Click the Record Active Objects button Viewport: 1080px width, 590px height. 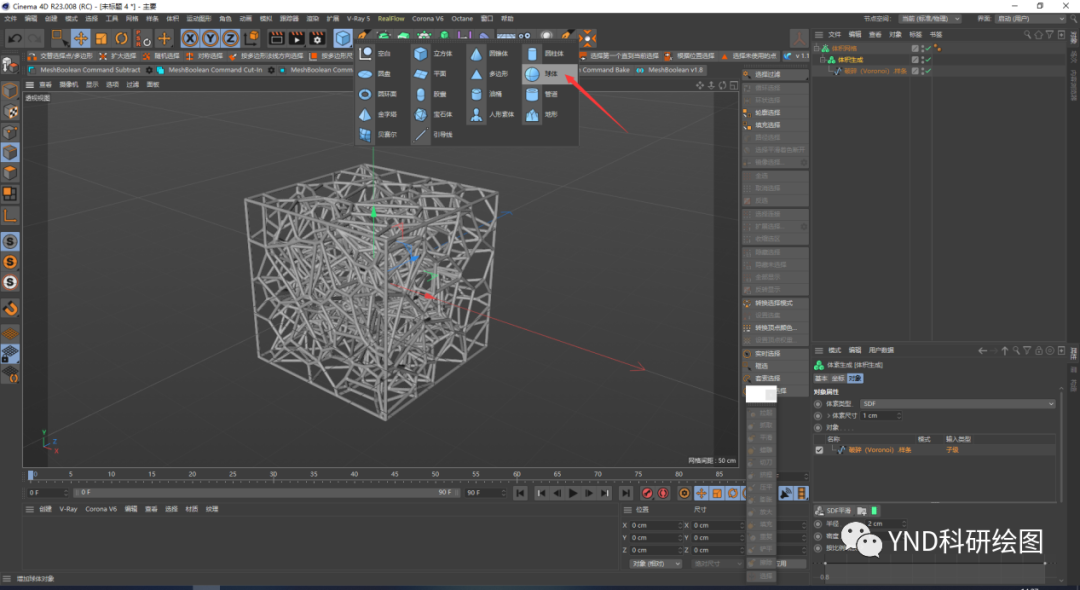(647, 493)
